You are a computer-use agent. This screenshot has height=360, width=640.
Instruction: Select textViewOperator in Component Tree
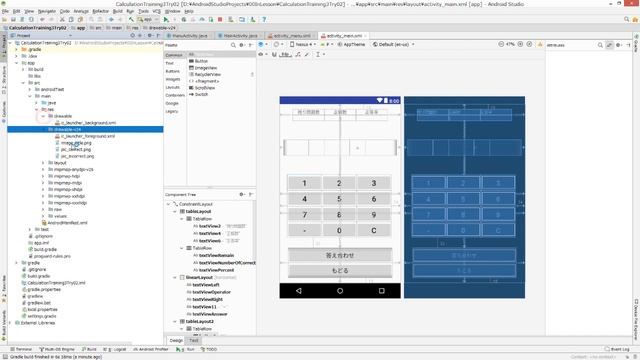211,292
